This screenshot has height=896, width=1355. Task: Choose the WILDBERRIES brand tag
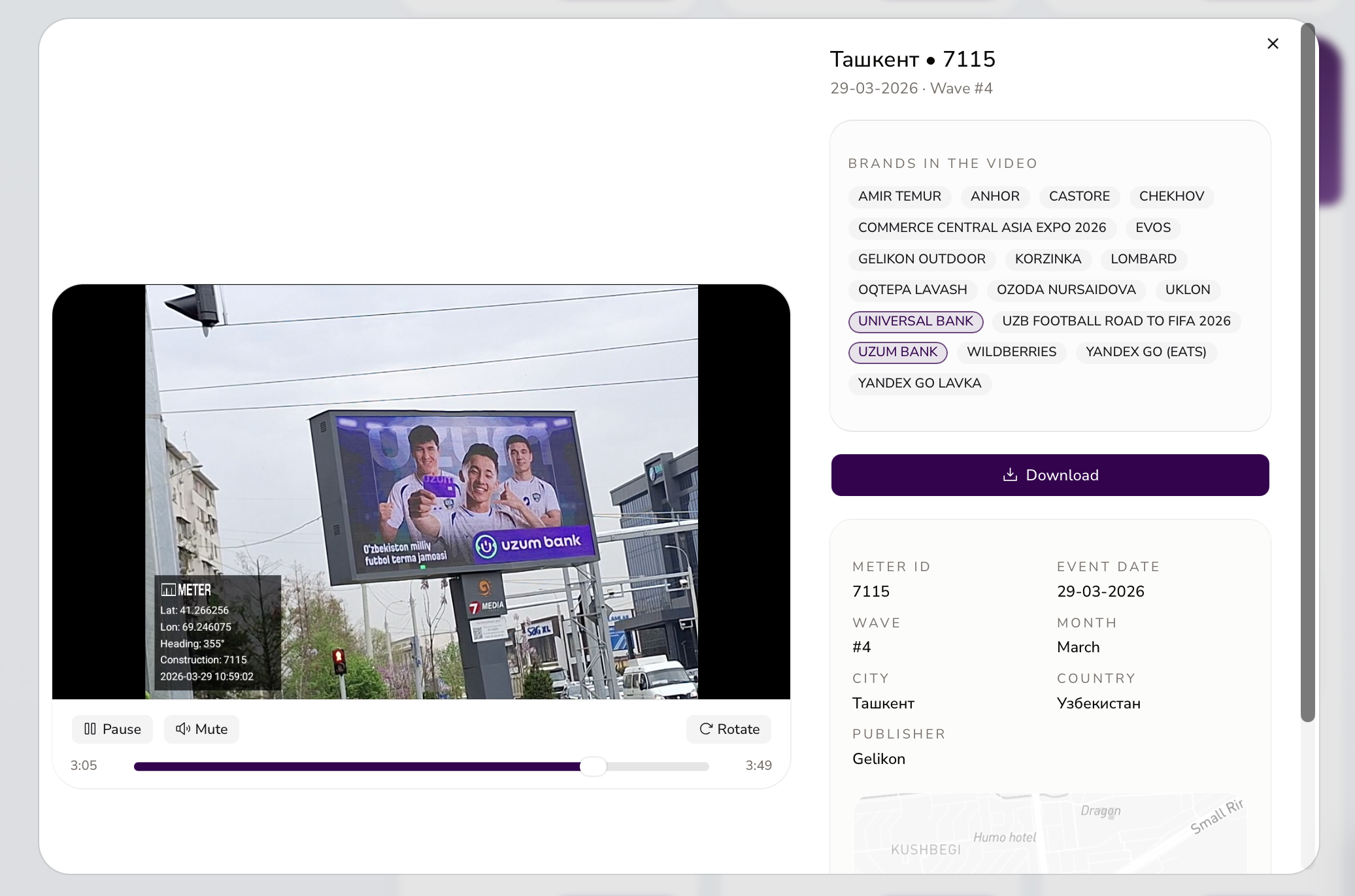point(1011,352)
